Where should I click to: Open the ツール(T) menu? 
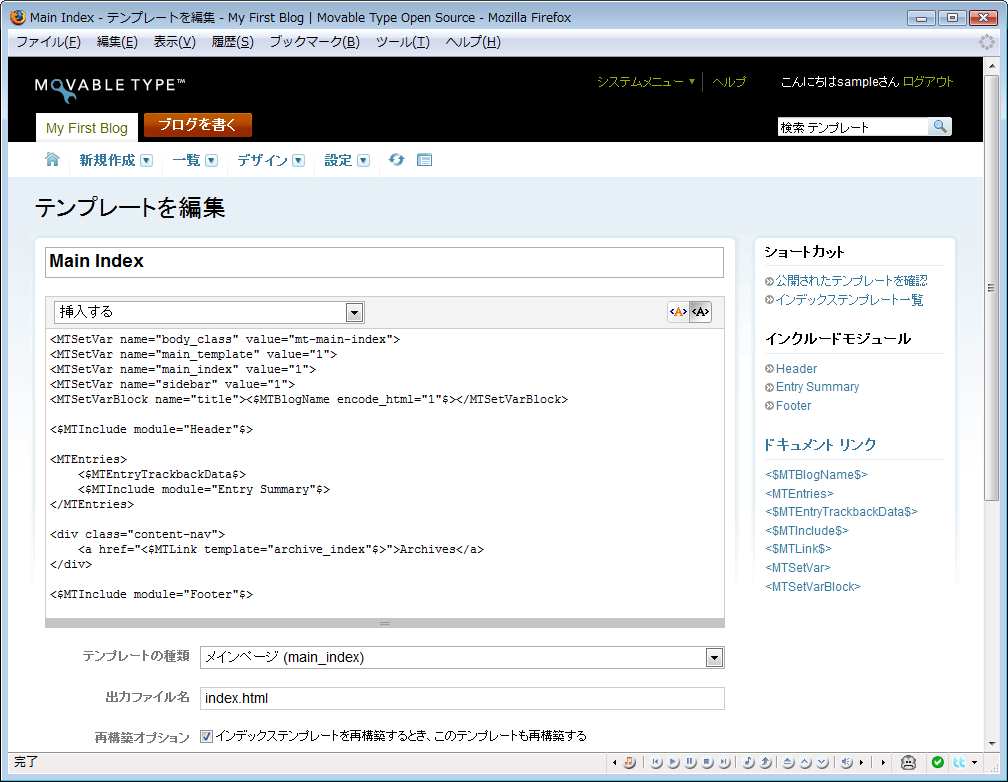[x=402, y=42]
